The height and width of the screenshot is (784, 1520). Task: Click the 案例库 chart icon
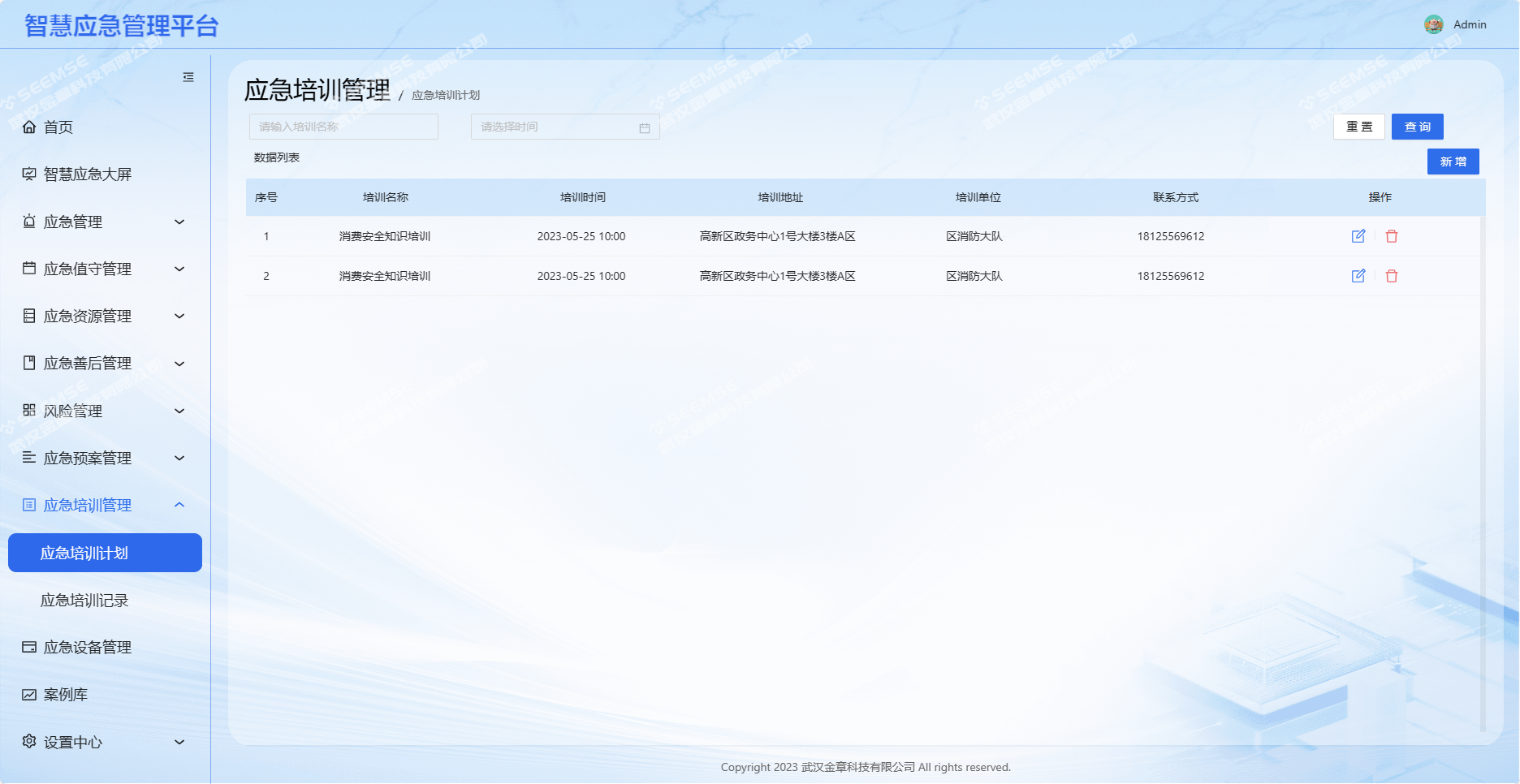(x=29, y=695)
